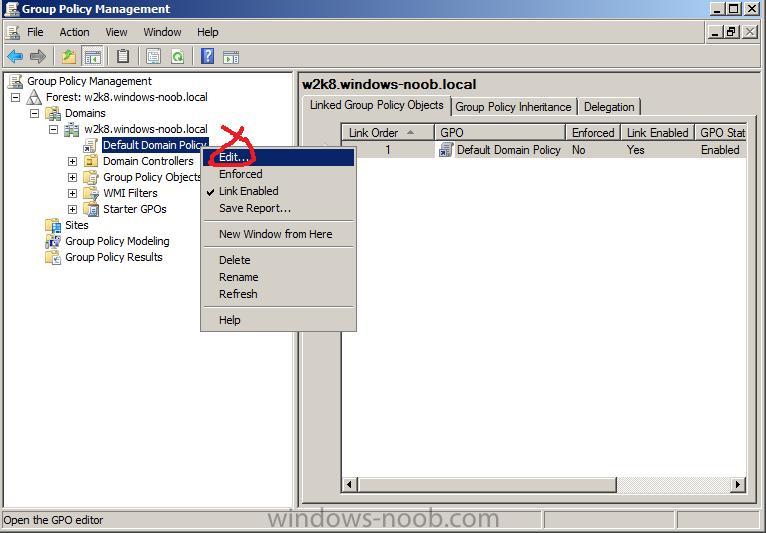
Task: Switch to Group Policy Inheritance tab
Action: pyautogui.click(x=513, y=107)
